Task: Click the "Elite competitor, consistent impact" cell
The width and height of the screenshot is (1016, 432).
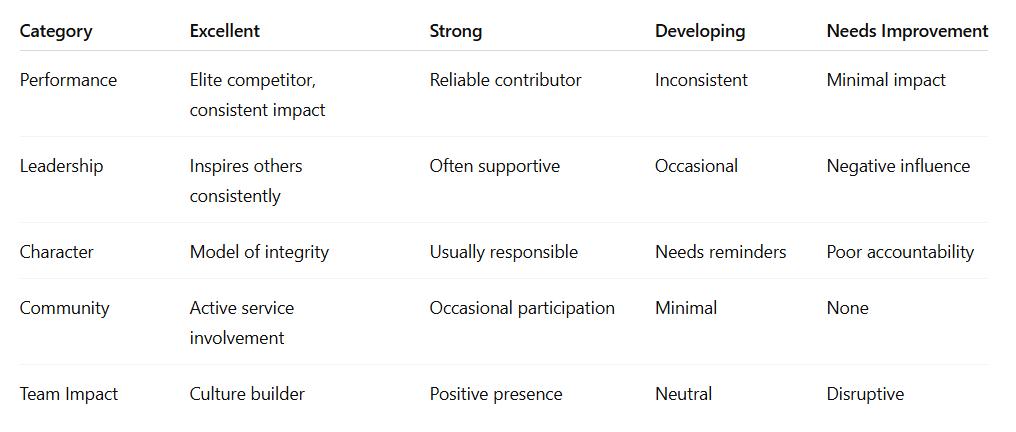Action: click(x=257, y=95)
